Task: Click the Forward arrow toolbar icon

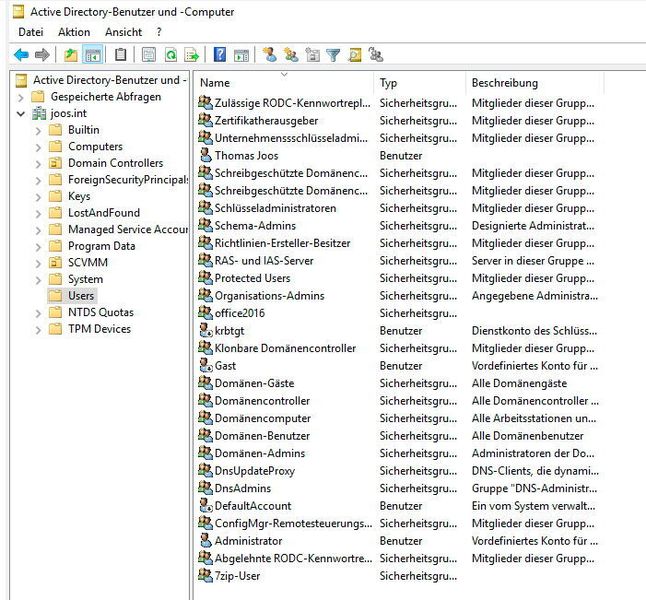Action: pos(42,54)
